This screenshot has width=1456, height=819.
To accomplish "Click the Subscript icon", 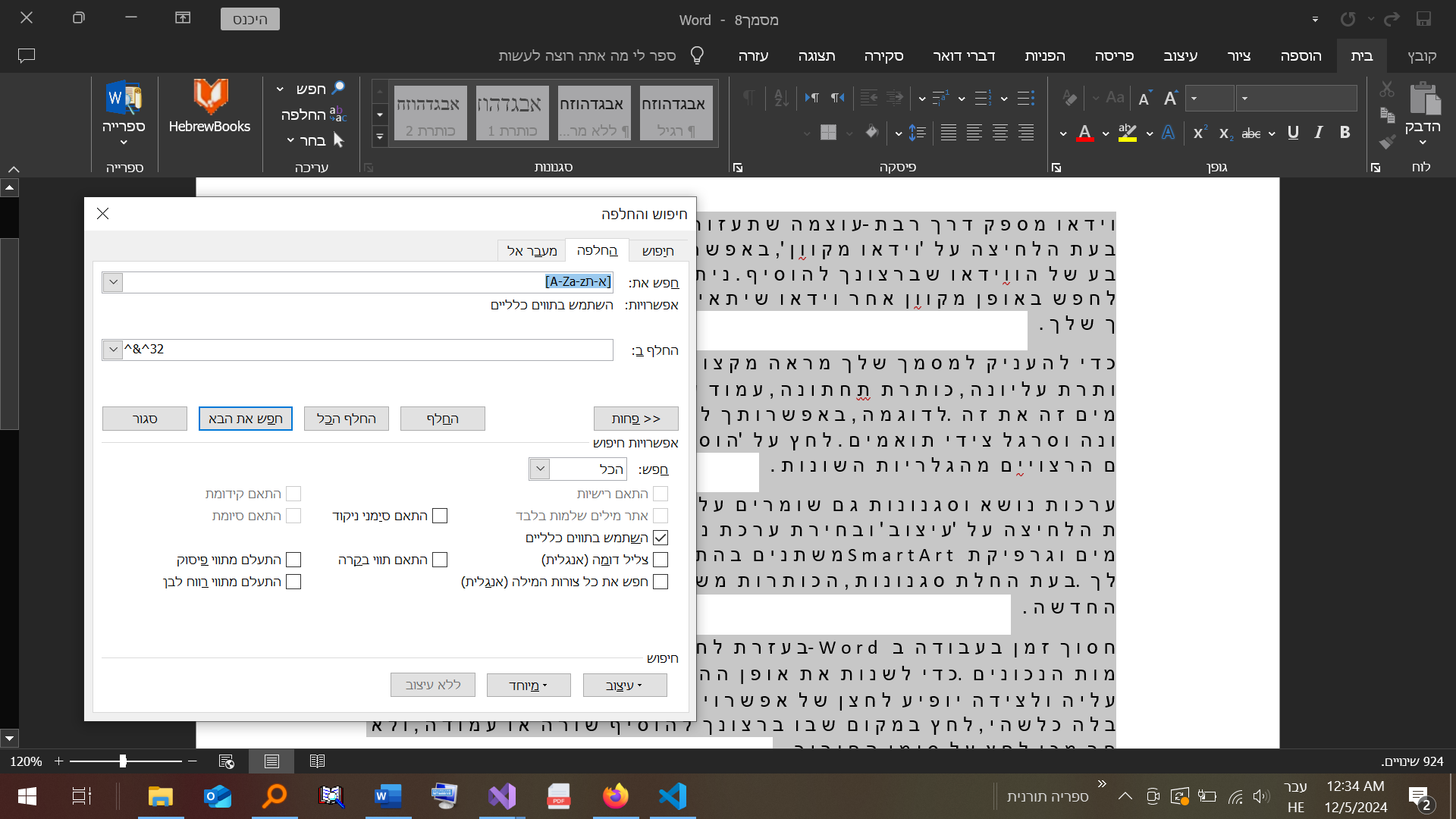I will click(1225, 133).
